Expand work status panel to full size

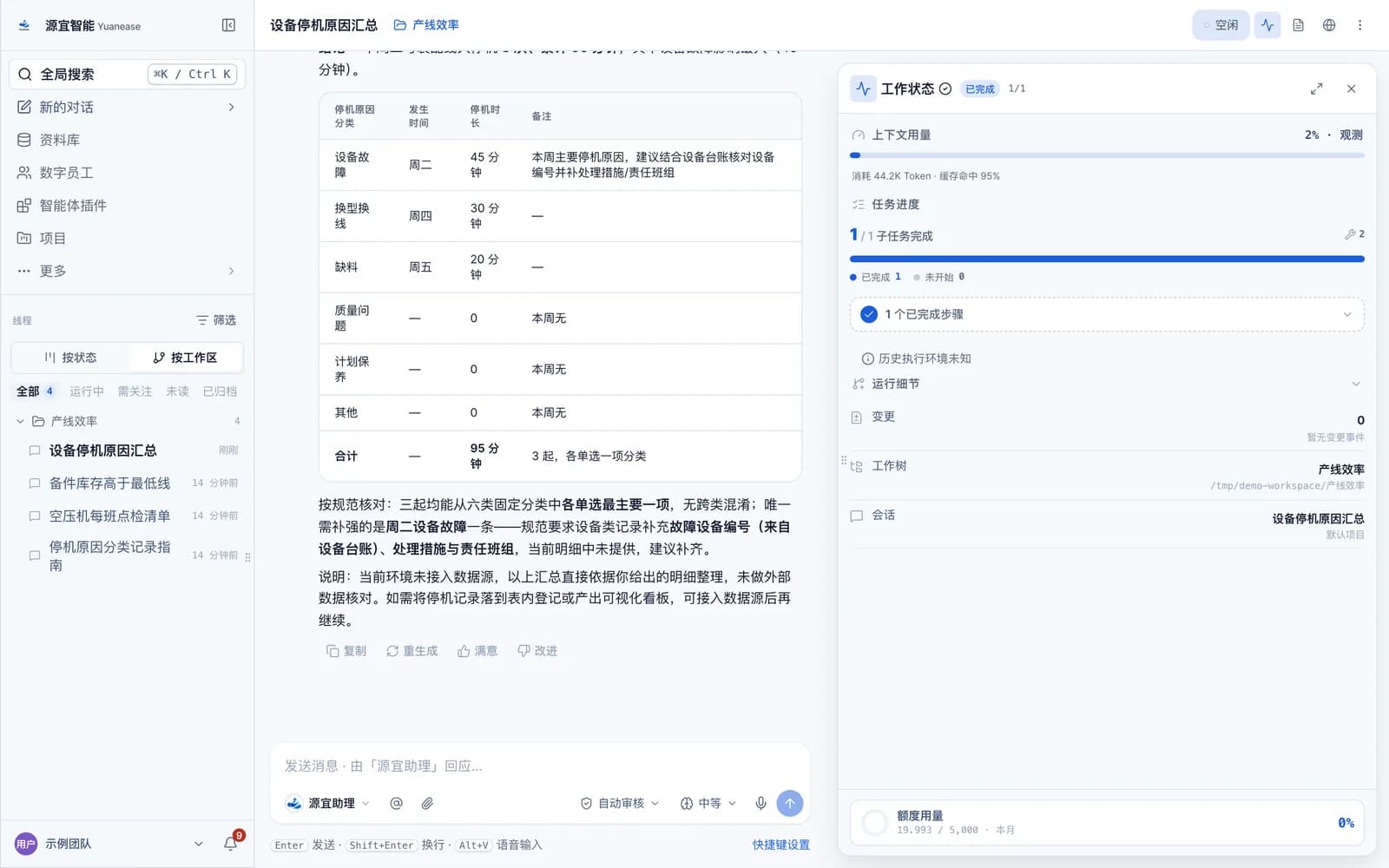pyautogui.click(x=1316, y=89)
